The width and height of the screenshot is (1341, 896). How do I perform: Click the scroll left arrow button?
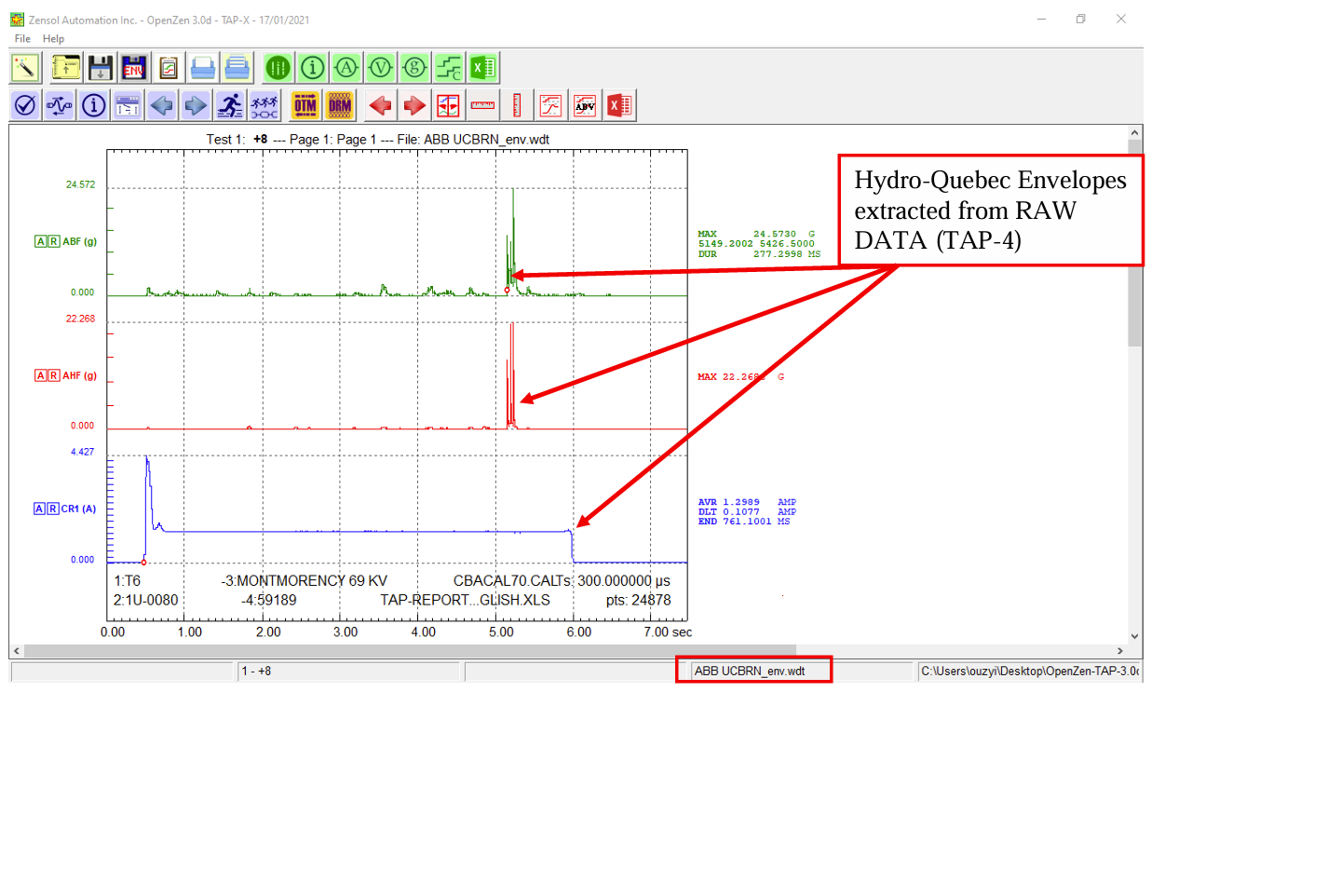click(x=16, y=651)
